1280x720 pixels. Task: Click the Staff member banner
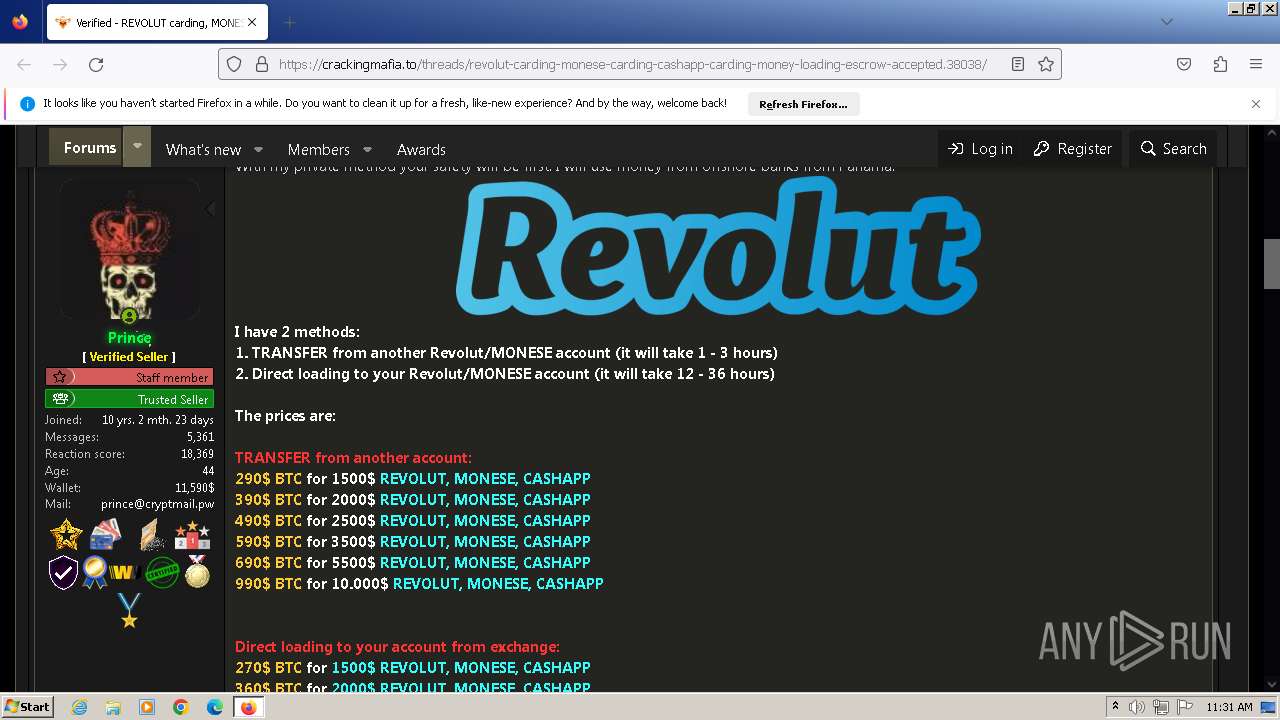129,377
